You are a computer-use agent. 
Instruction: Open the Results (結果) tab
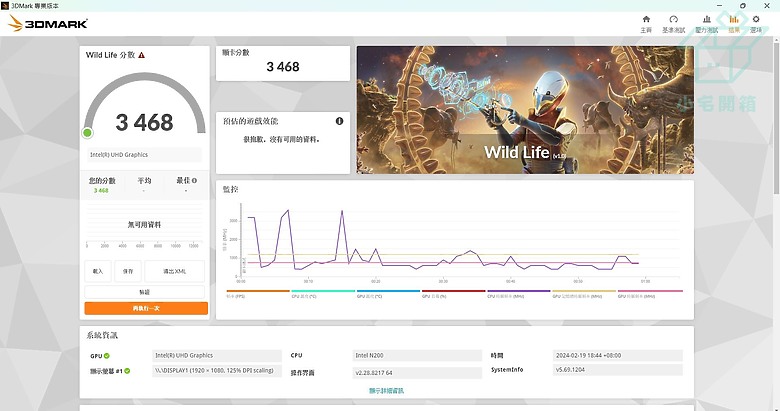734,24
